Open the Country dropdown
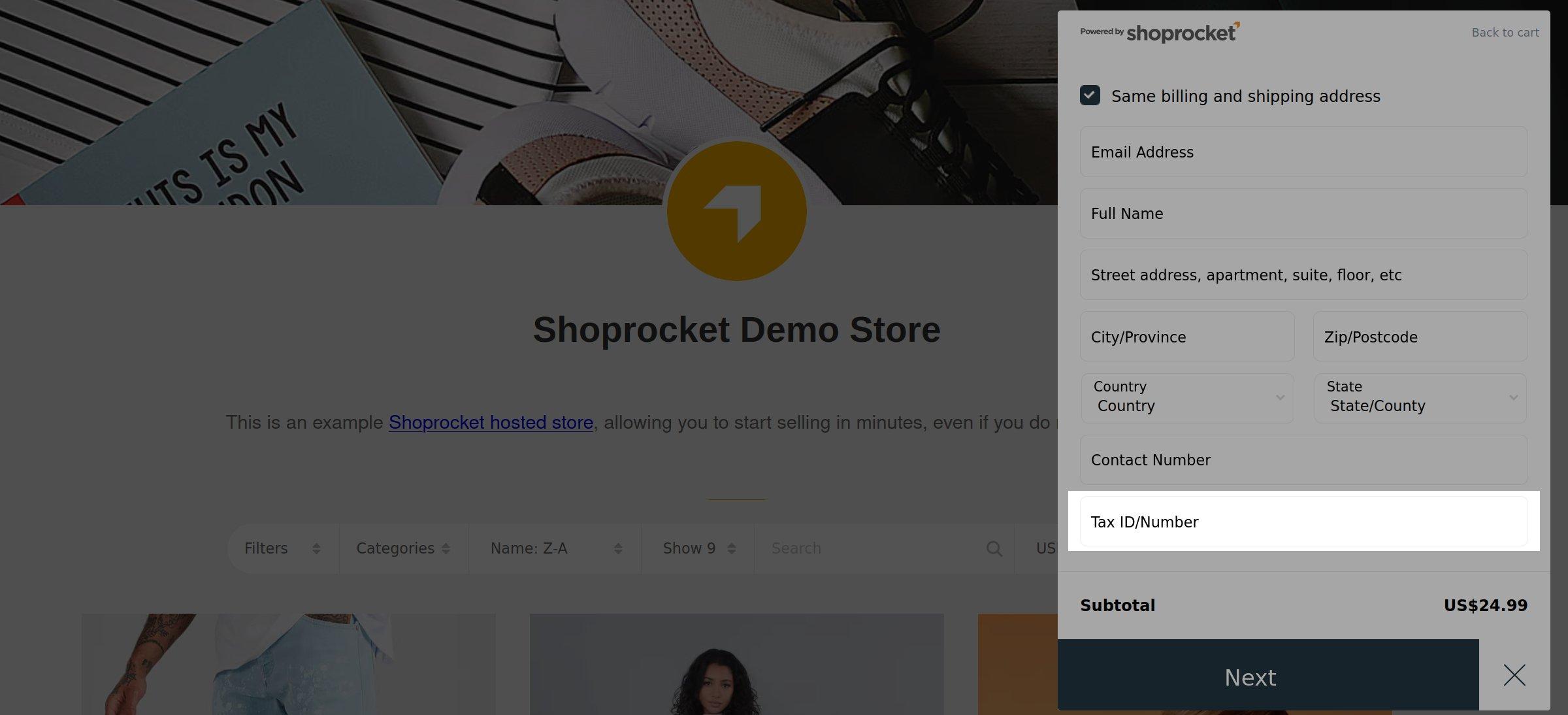 pyautogui.click(x=1186, y=397)
